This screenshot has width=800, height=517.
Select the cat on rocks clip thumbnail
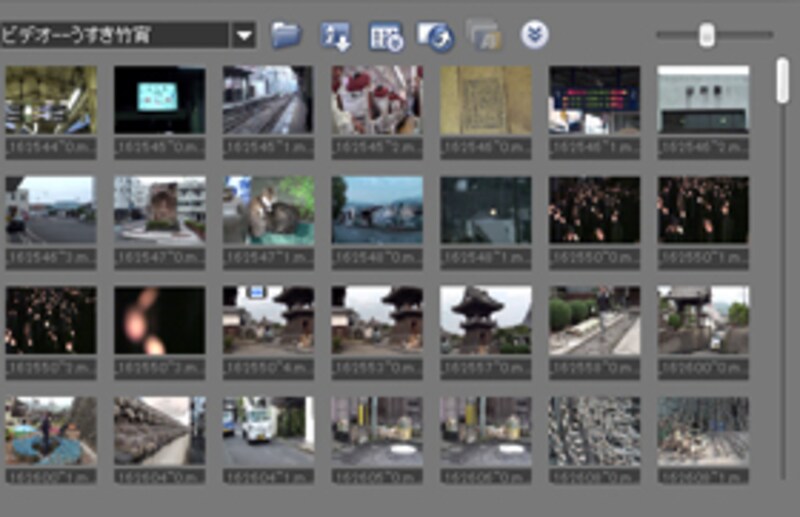point(267,210)
